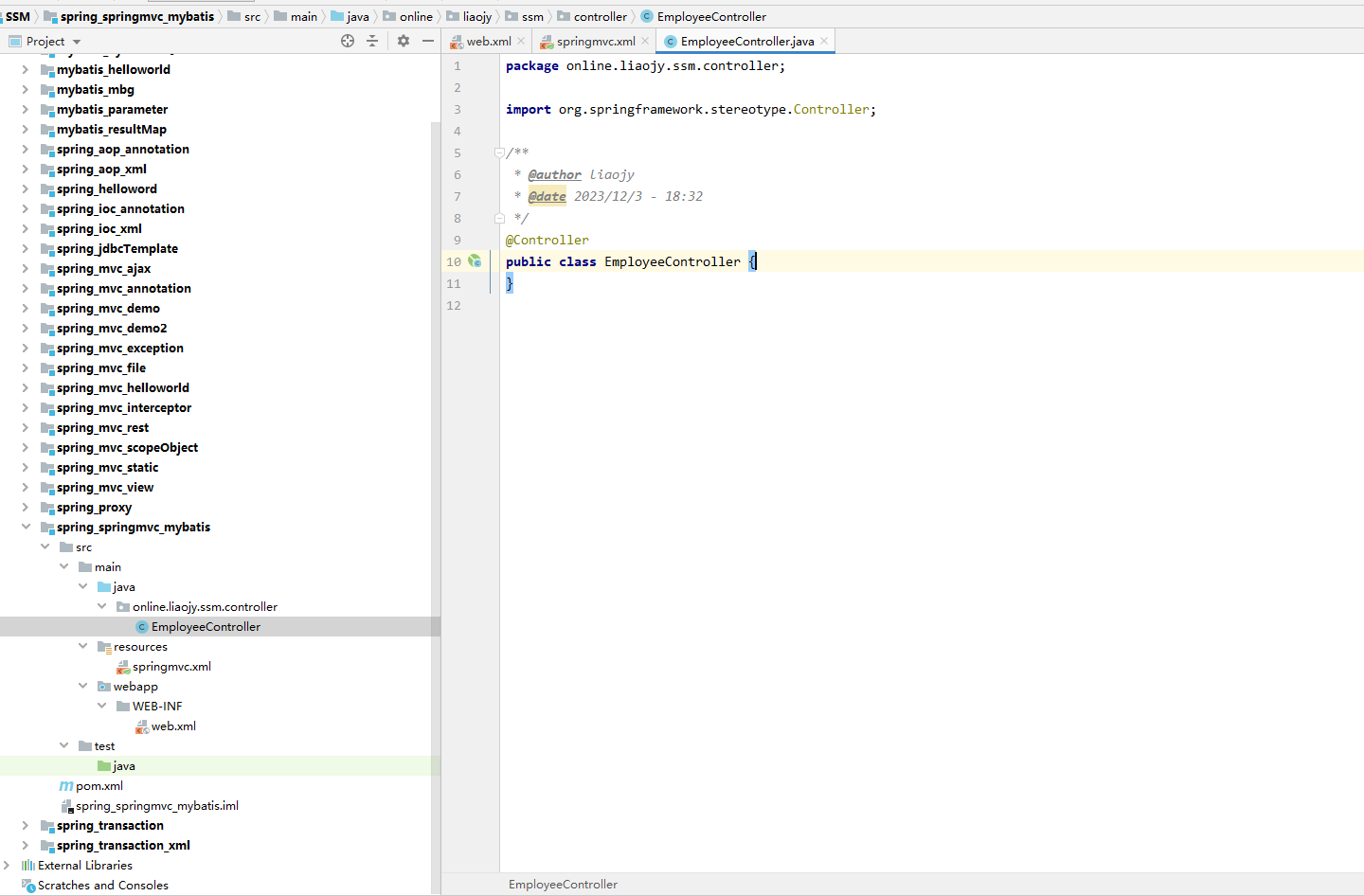The width and height of the screenshot is (1364, 896).
Task: Click the liaojy breadcrumb in navigation bar
Action: pyautogui.click(x=477, y=16)
